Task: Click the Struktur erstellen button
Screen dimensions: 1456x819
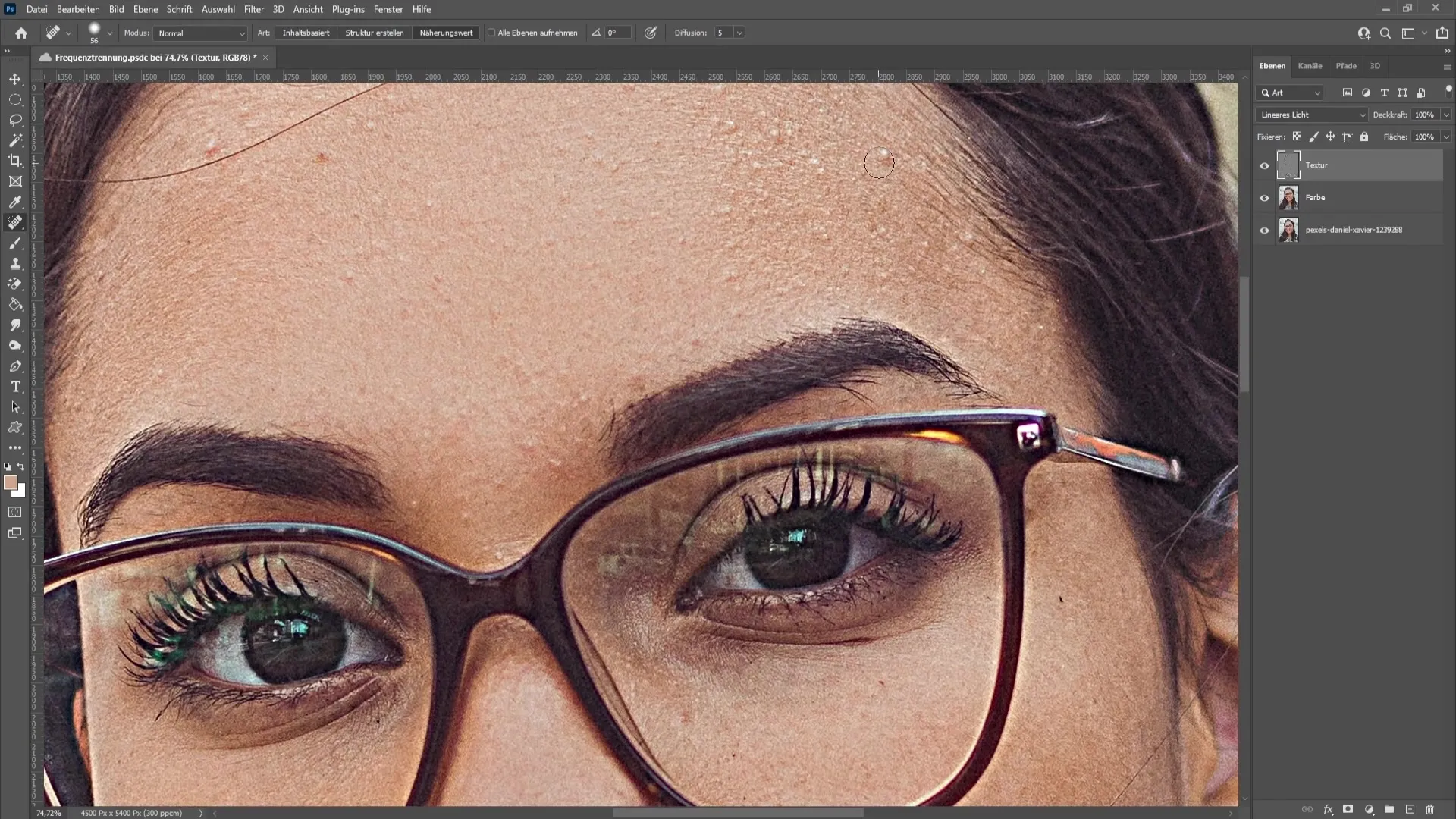Action: [x=375, y=32]
